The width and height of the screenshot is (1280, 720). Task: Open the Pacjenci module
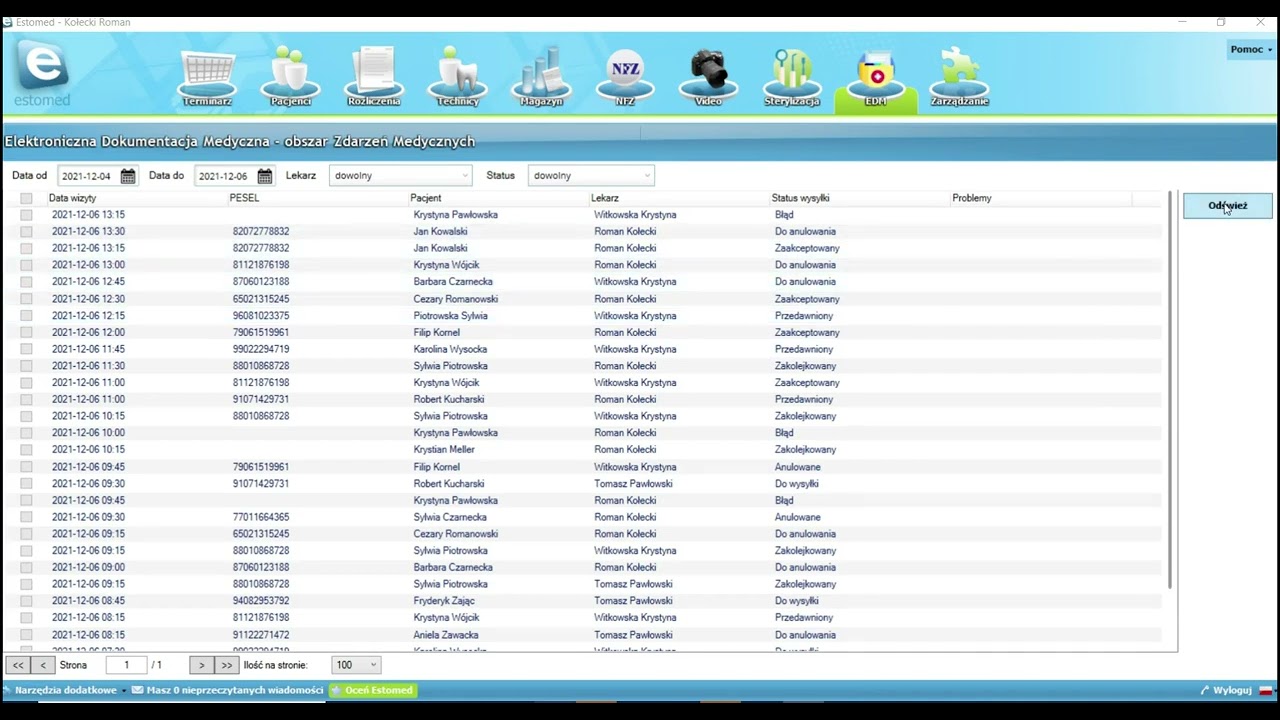[290, 77]
